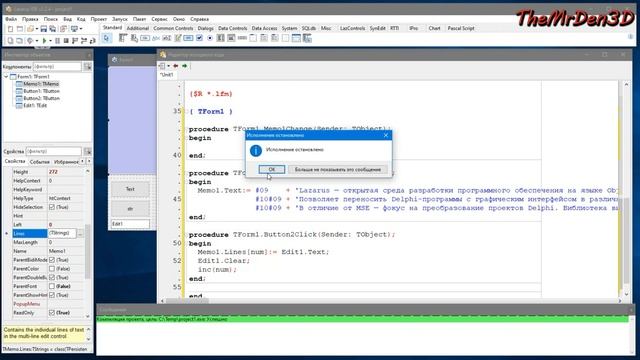Toggle the ParentShowHint checkbox
Screen dimensions: 640x360
[x=52, y=295]
